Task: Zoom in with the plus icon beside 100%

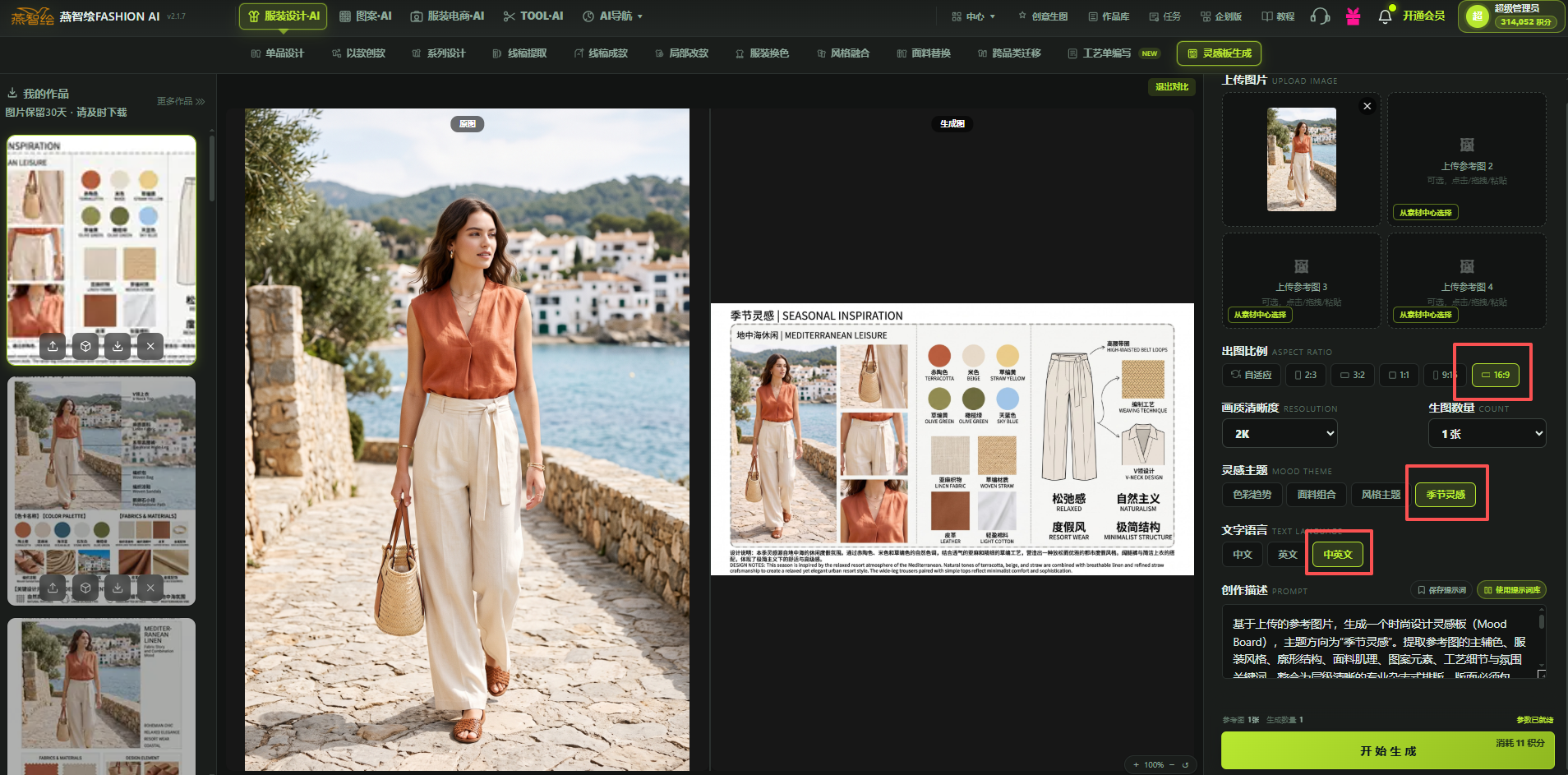Action: coord(1136,764)
